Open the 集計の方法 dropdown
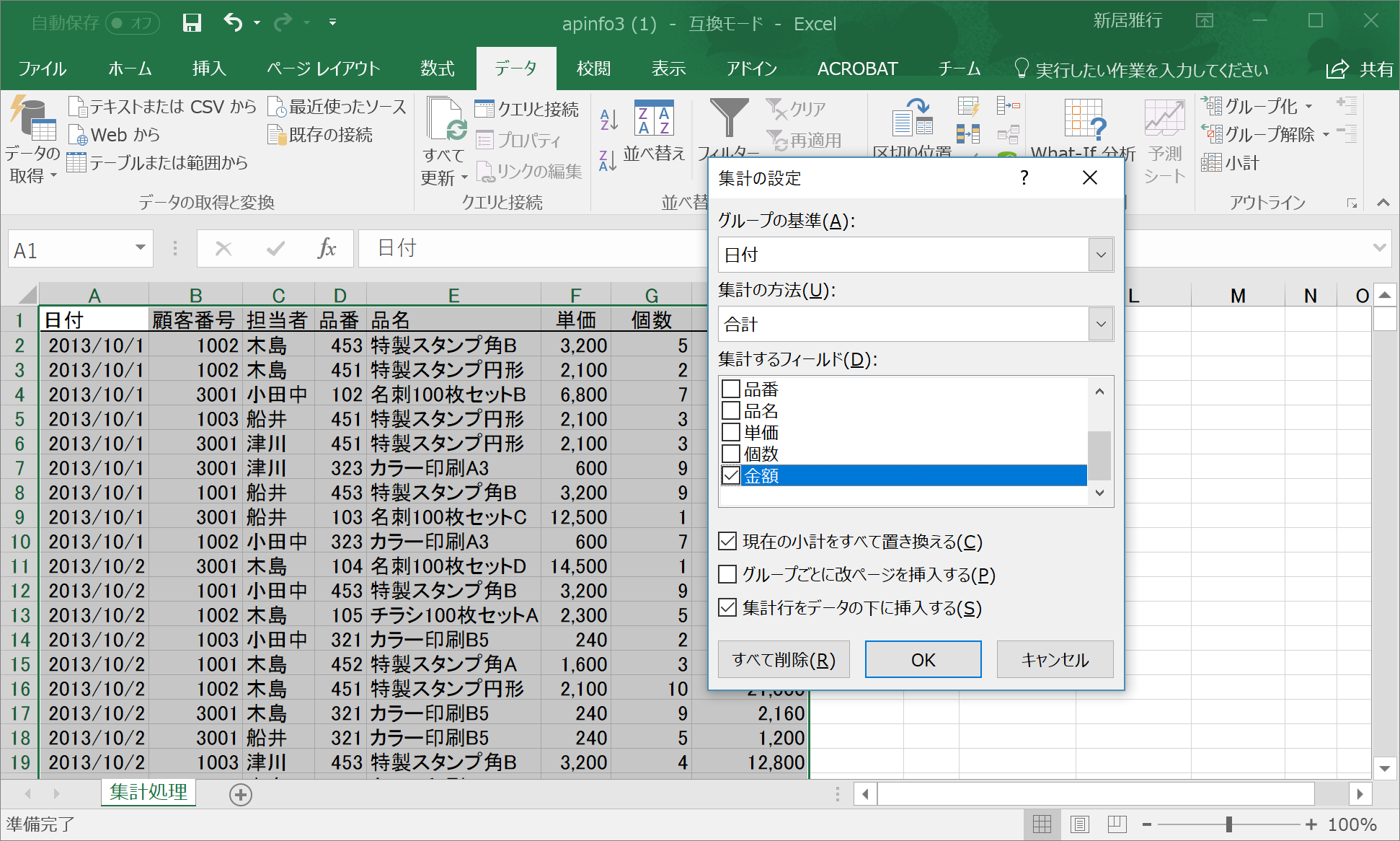The image size is (1400, 841). (1100, 324)
